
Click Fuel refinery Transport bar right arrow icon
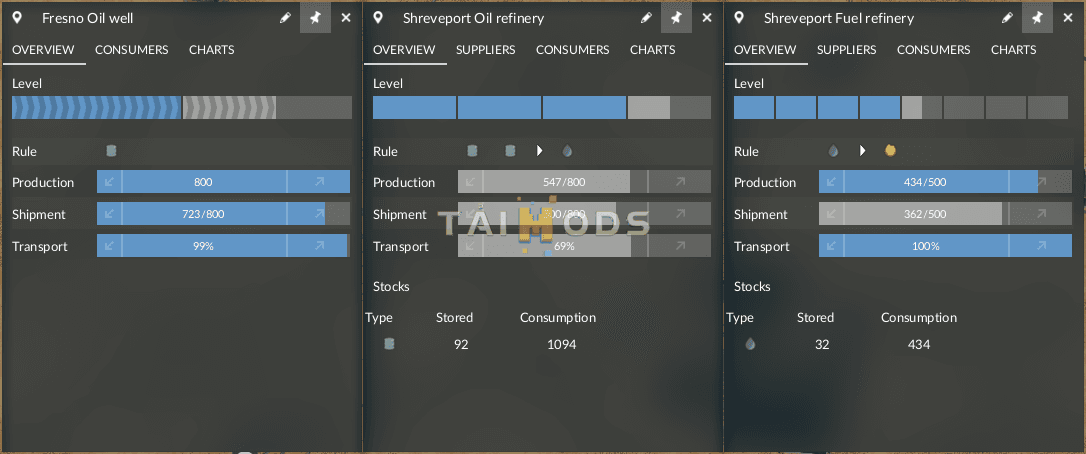pos(1040,246)
